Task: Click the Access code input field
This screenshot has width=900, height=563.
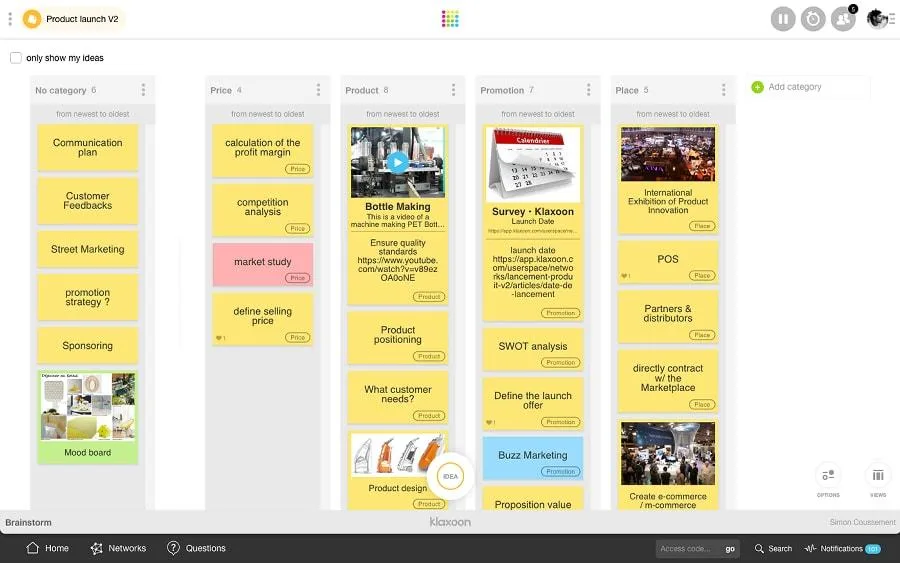Action: coord(688,549)
